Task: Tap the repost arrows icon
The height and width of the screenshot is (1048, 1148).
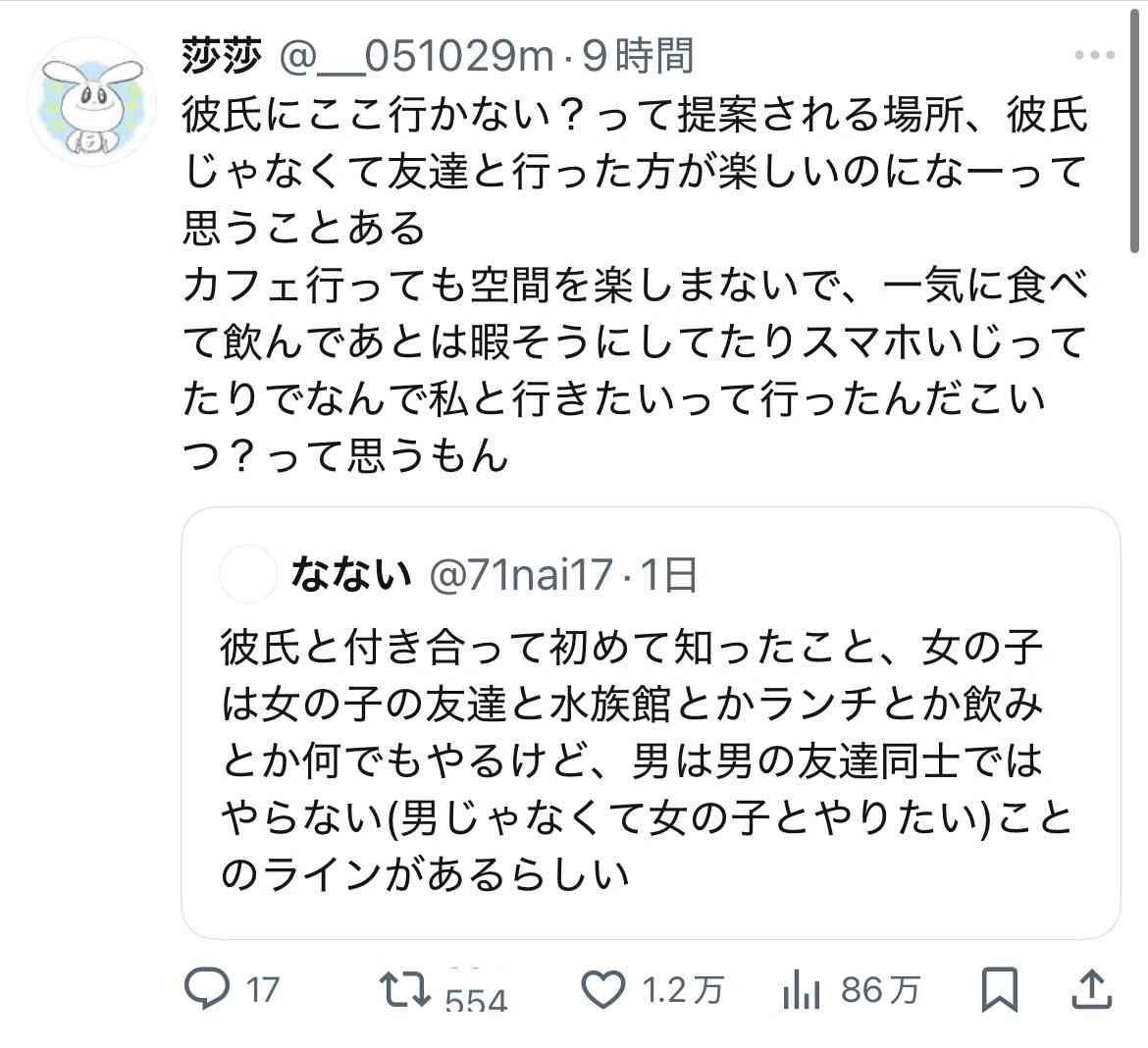Action: [x=405, y=988]
